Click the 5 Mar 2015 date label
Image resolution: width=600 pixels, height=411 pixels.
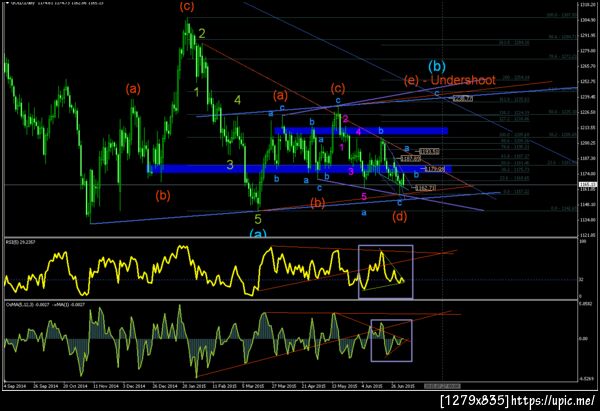253,386
